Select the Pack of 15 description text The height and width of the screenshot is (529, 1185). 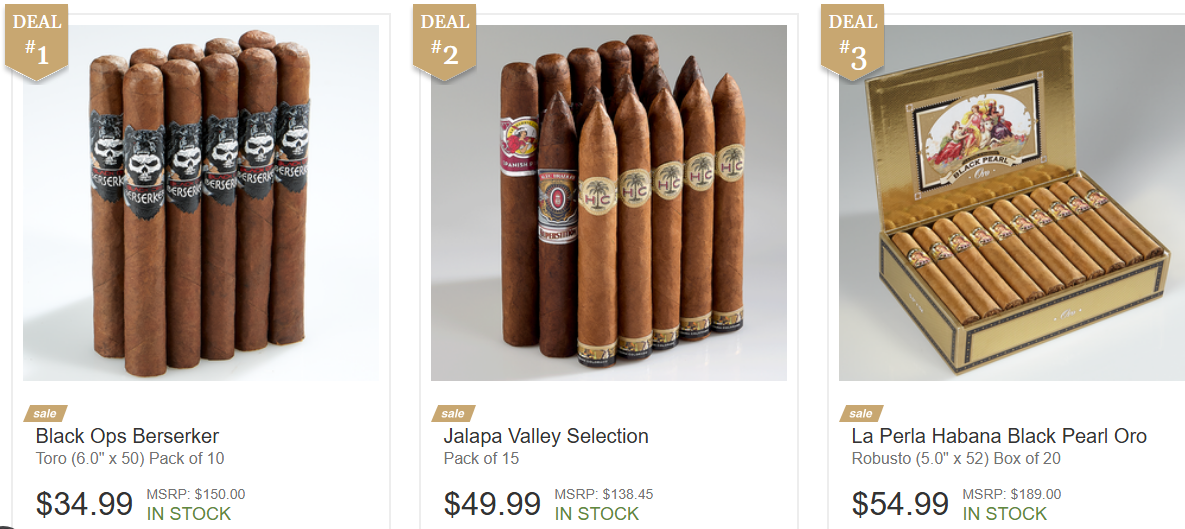tap(481, 459)
